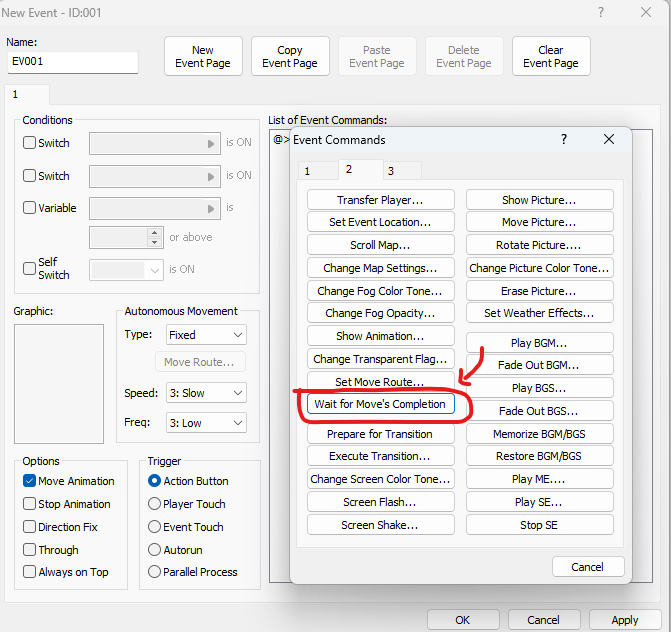The height and width of the screenshot is (632, 671).
Task: Enable the Always on Top option
Action: point(30,572)
